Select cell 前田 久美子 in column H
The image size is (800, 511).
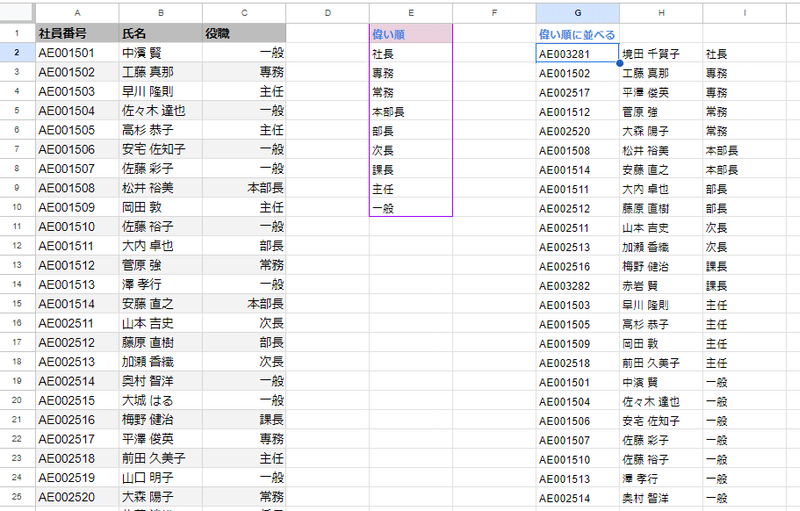tap(661, 363)
